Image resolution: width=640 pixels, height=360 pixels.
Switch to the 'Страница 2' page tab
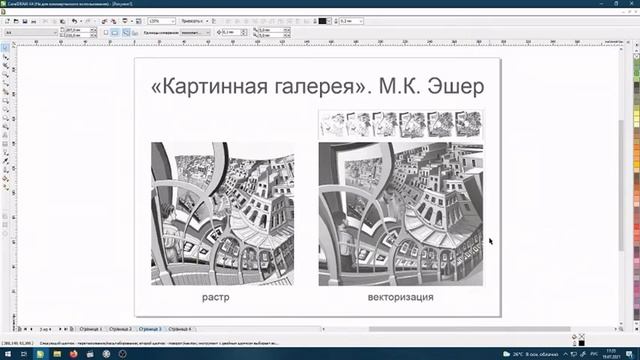click(120, 329)
